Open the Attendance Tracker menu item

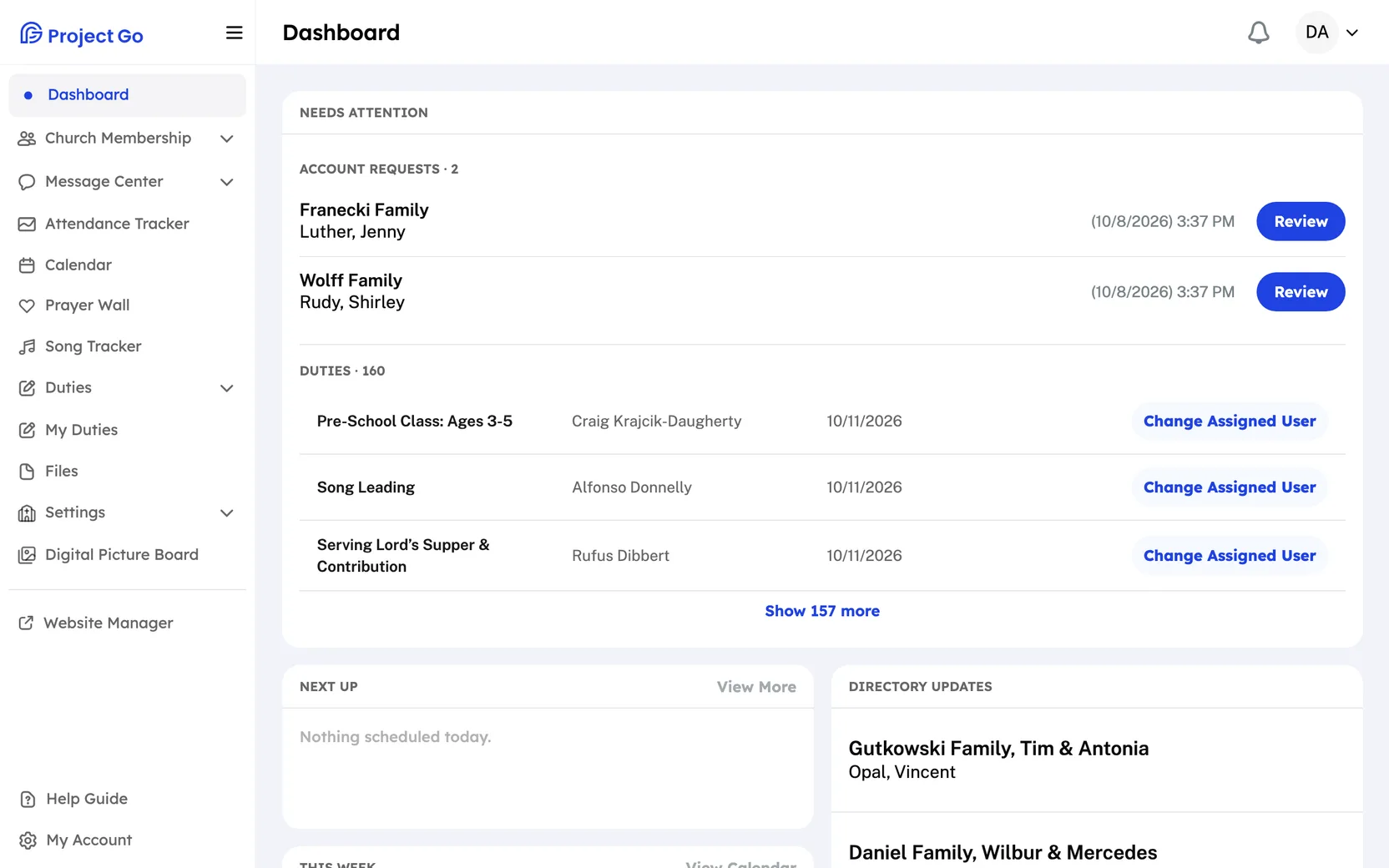(127, 224)
